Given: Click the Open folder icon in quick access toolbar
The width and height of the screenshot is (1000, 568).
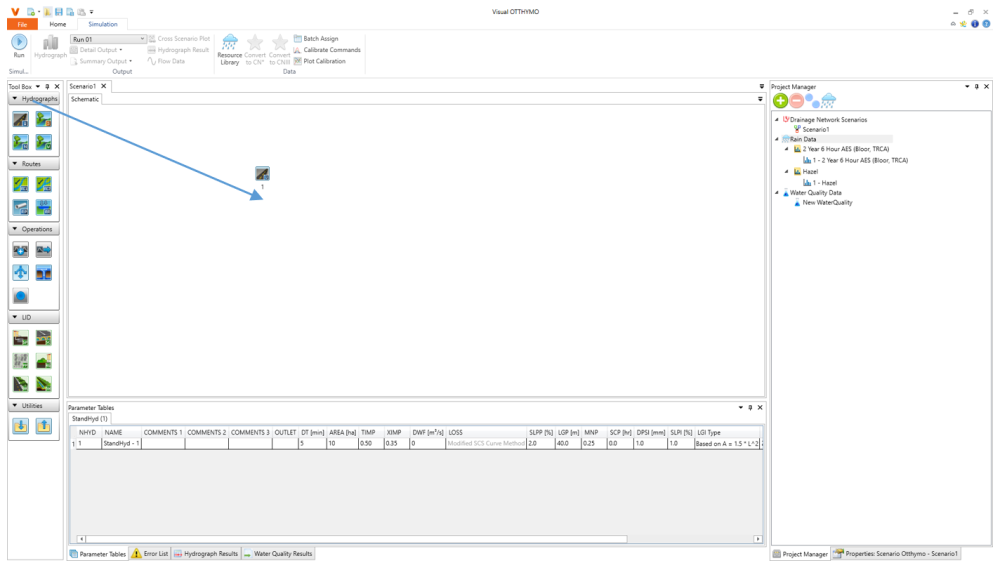Looking at the screenshot, I should coord(48,11).
